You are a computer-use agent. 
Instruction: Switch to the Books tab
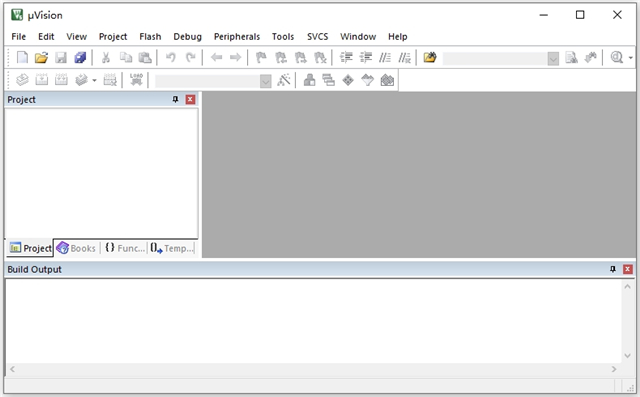tap(76, 248)
